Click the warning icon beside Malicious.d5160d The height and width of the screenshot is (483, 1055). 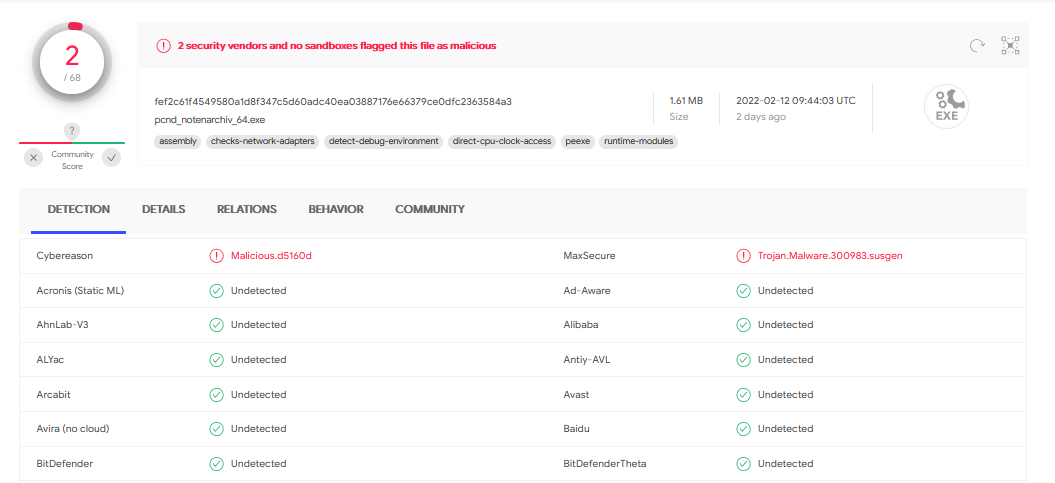tap(216, 256)
